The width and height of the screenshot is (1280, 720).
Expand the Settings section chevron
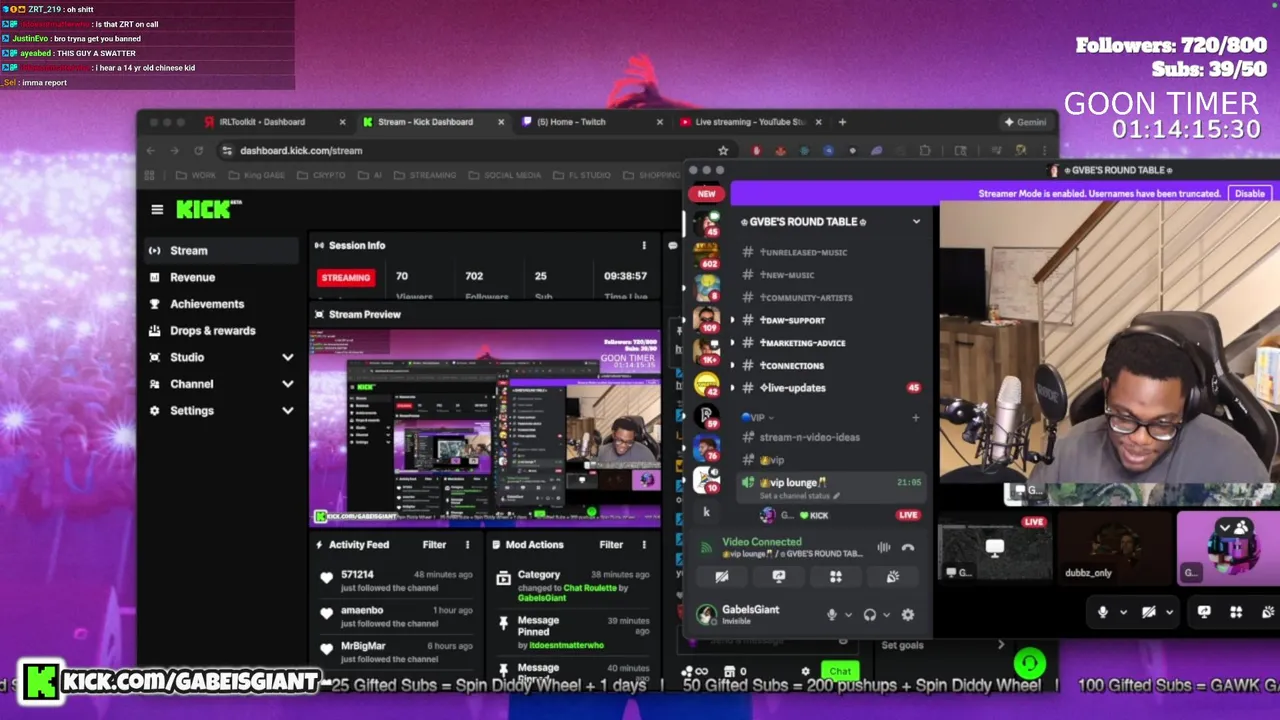288,411
